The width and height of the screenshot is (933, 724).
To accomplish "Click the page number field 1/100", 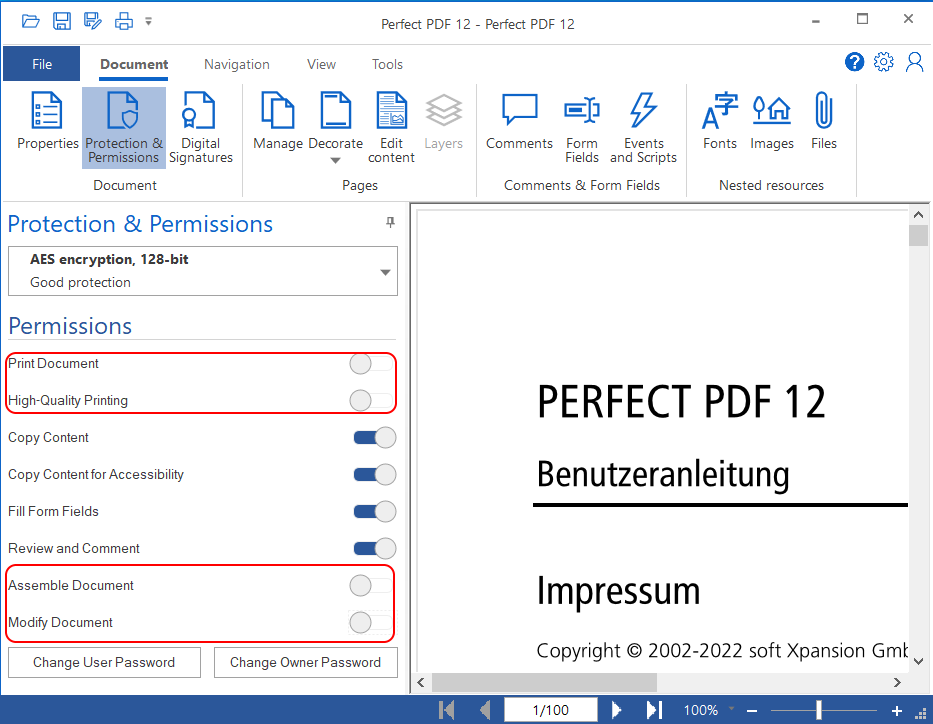I will click(x=550, y=710).
